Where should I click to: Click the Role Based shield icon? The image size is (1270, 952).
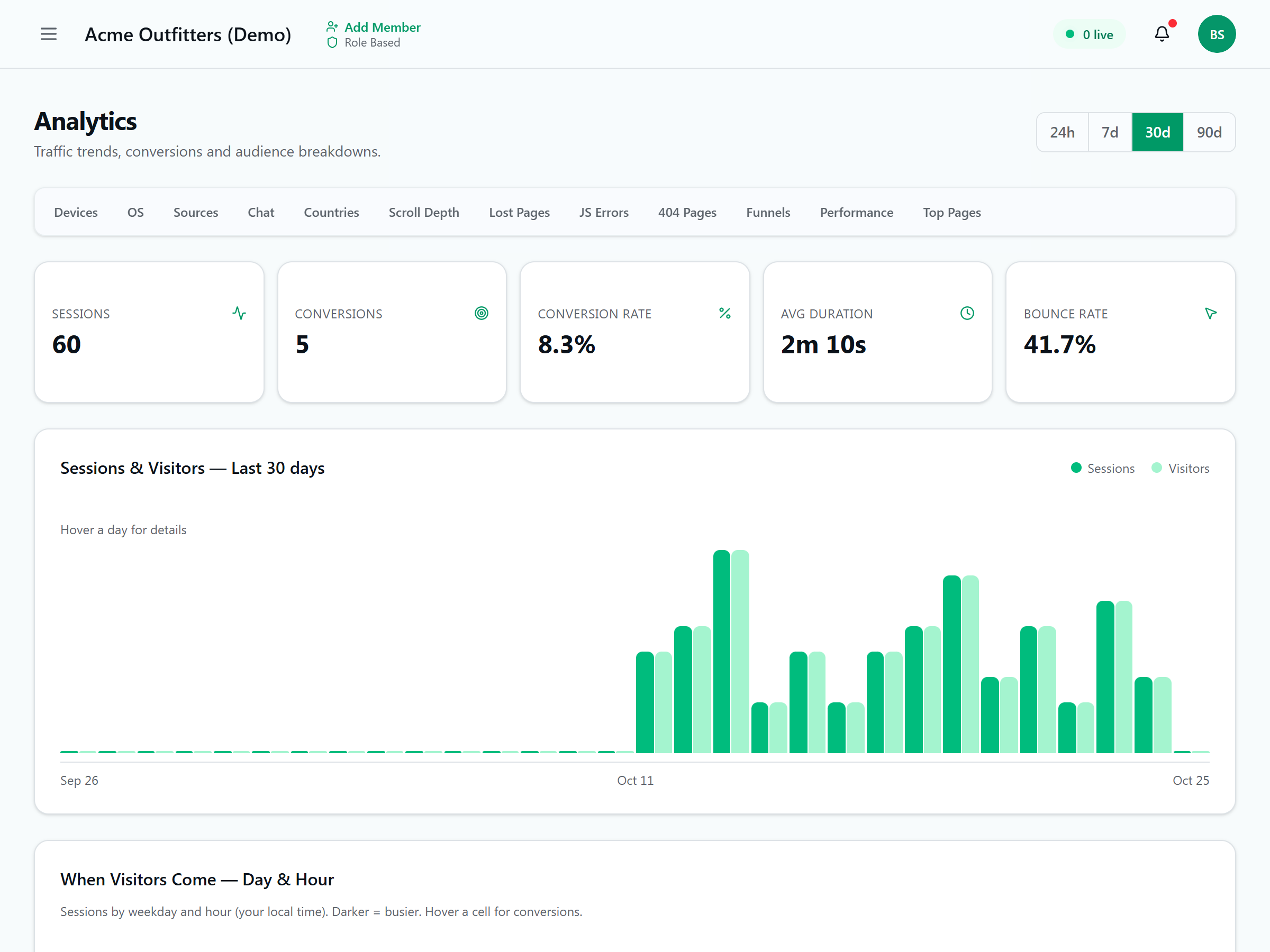[x=332, y=42]
